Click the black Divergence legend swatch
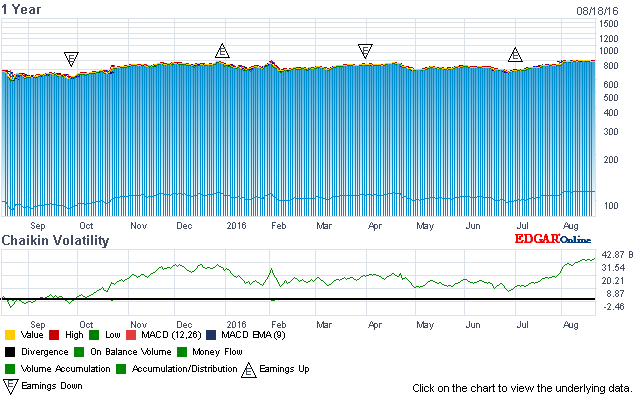This screenshot has height=395, width=635. (10, 352)
